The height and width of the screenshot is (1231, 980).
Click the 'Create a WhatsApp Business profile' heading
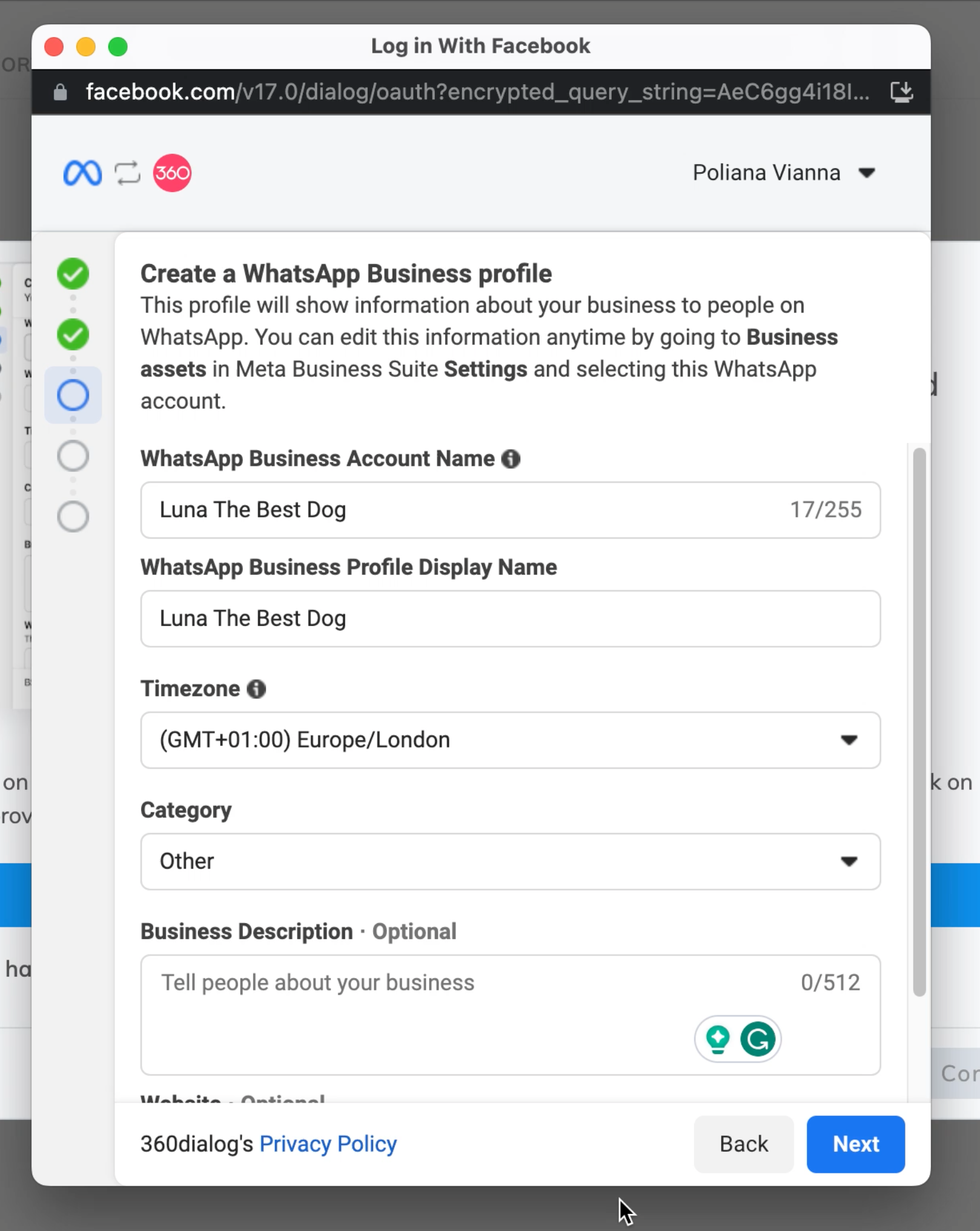point(346,274)
